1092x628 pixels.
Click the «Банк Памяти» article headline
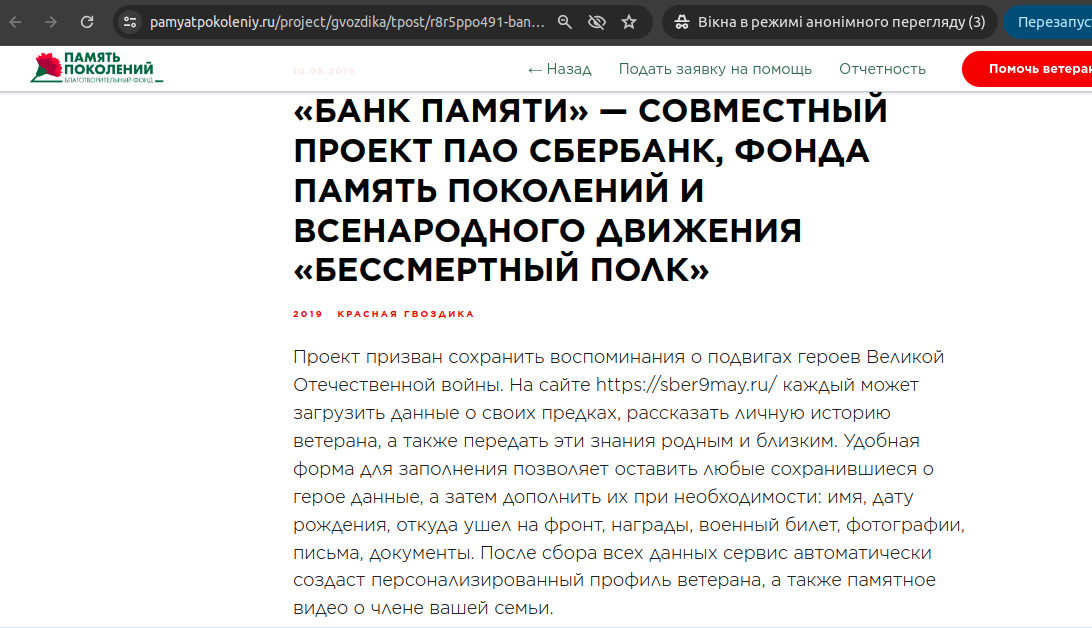pyautogui.click(x=591, y=191)
